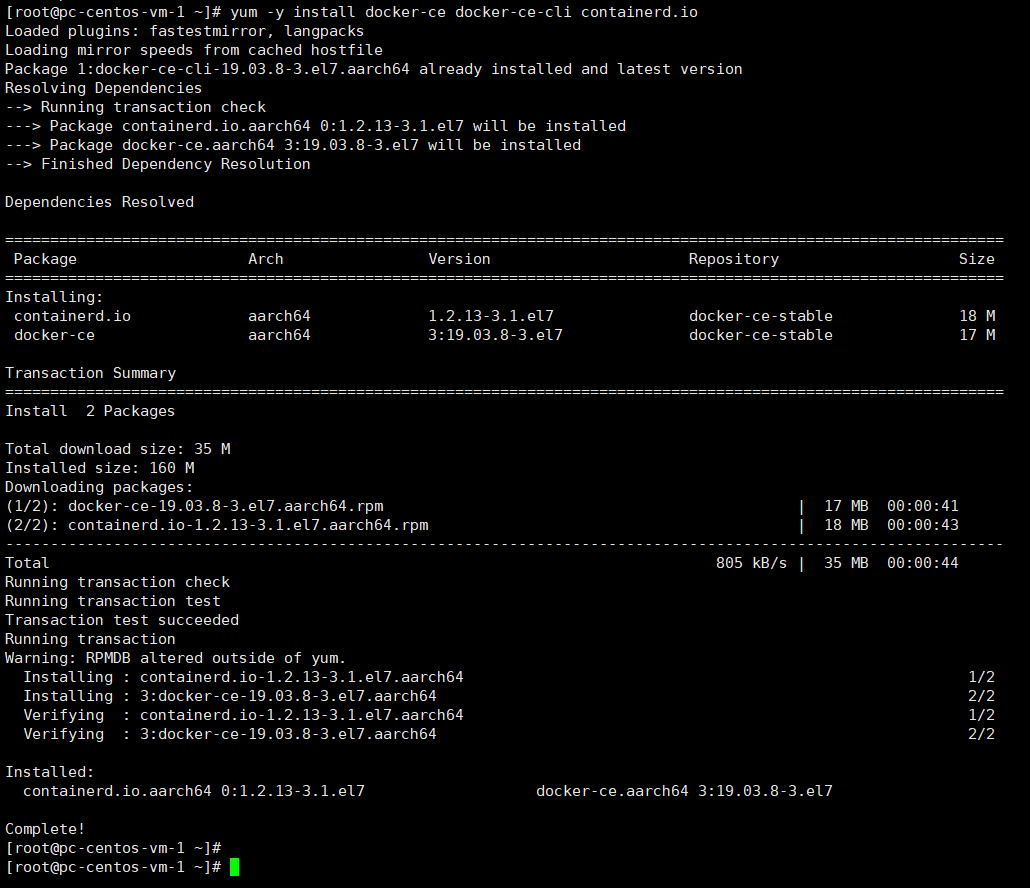Click the 'Transaction Summary' heading
Viewport: 1030px width, 888px height.
(x=91, y=374)
